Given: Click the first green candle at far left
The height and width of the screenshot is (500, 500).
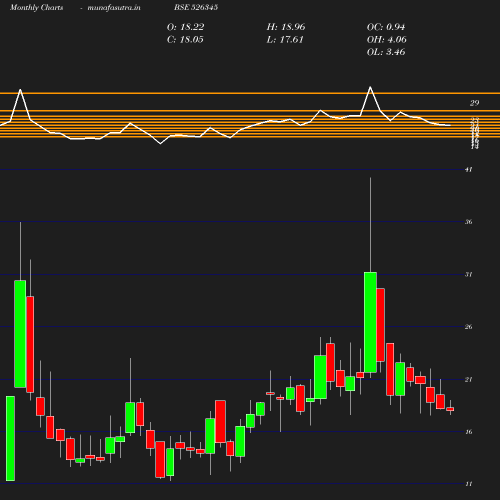Looking at the screenshot, I should 10,438.
